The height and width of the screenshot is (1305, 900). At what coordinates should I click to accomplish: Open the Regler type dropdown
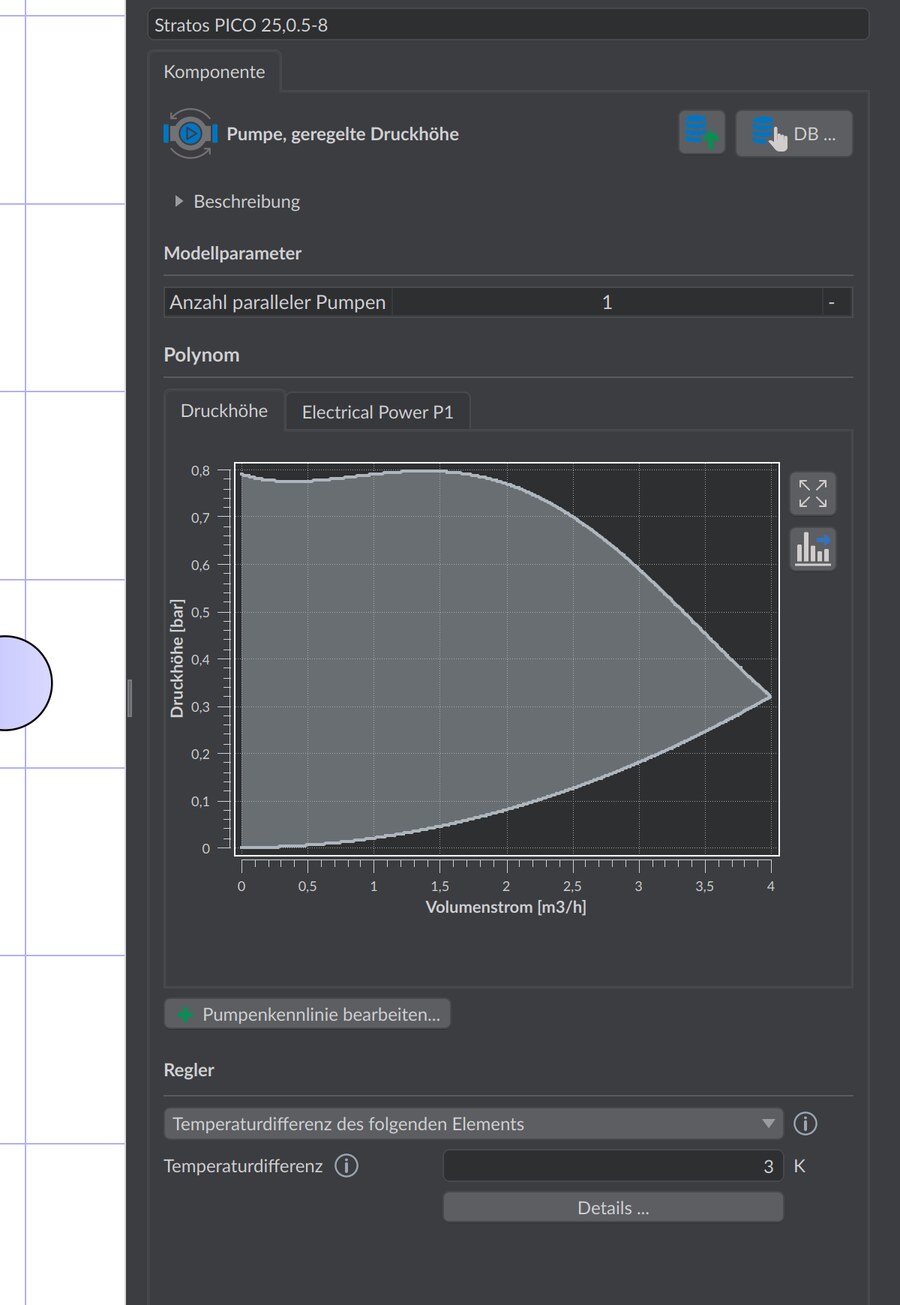(473, 1124)
